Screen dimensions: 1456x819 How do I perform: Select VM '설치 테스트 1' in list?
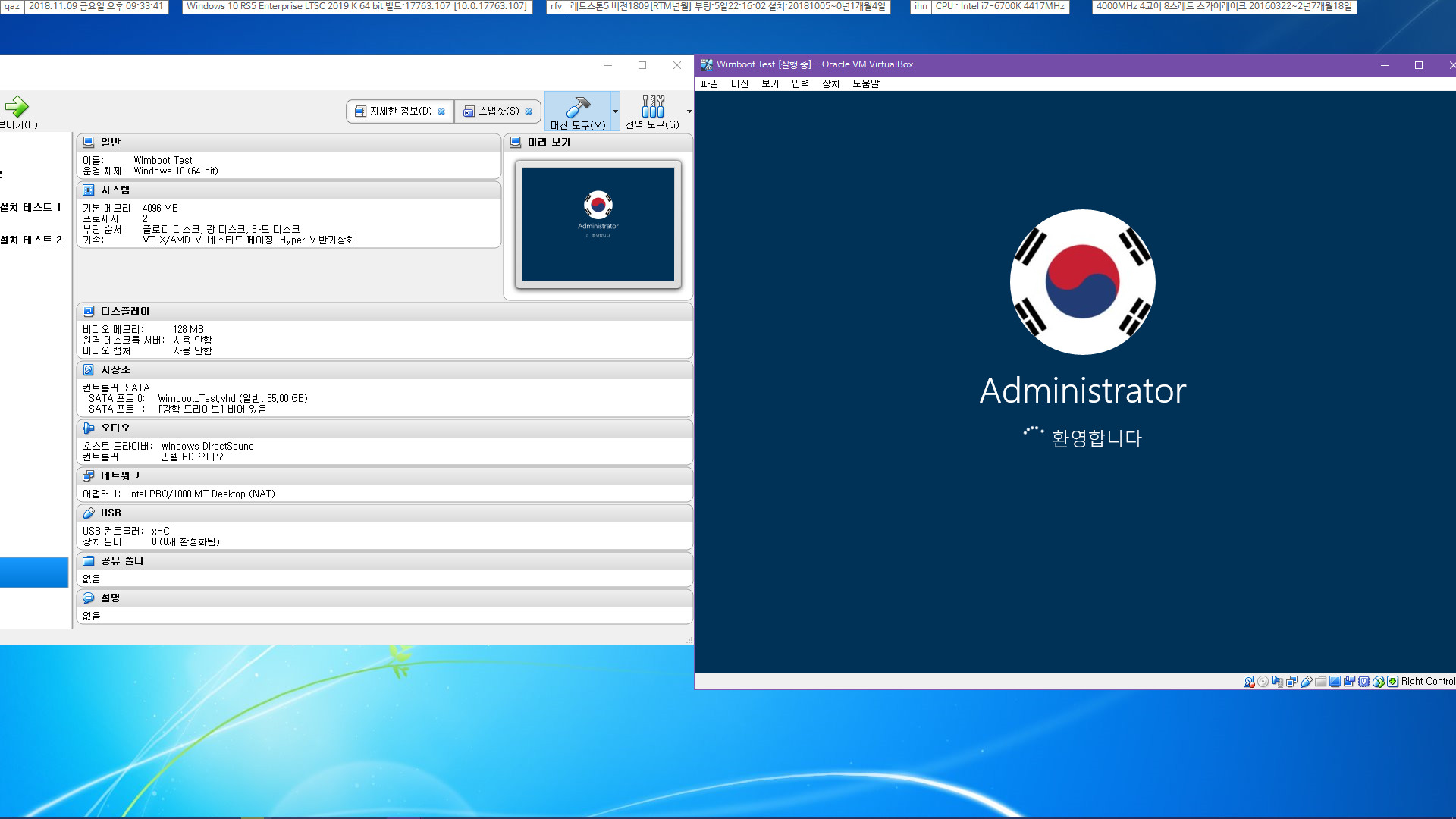(31, 207)
